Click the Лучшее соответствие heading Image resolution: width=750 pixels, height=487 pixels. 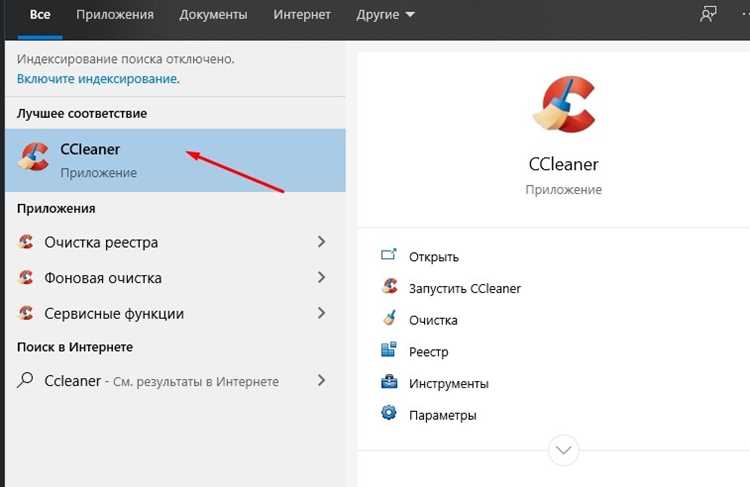tap(82, 113)
